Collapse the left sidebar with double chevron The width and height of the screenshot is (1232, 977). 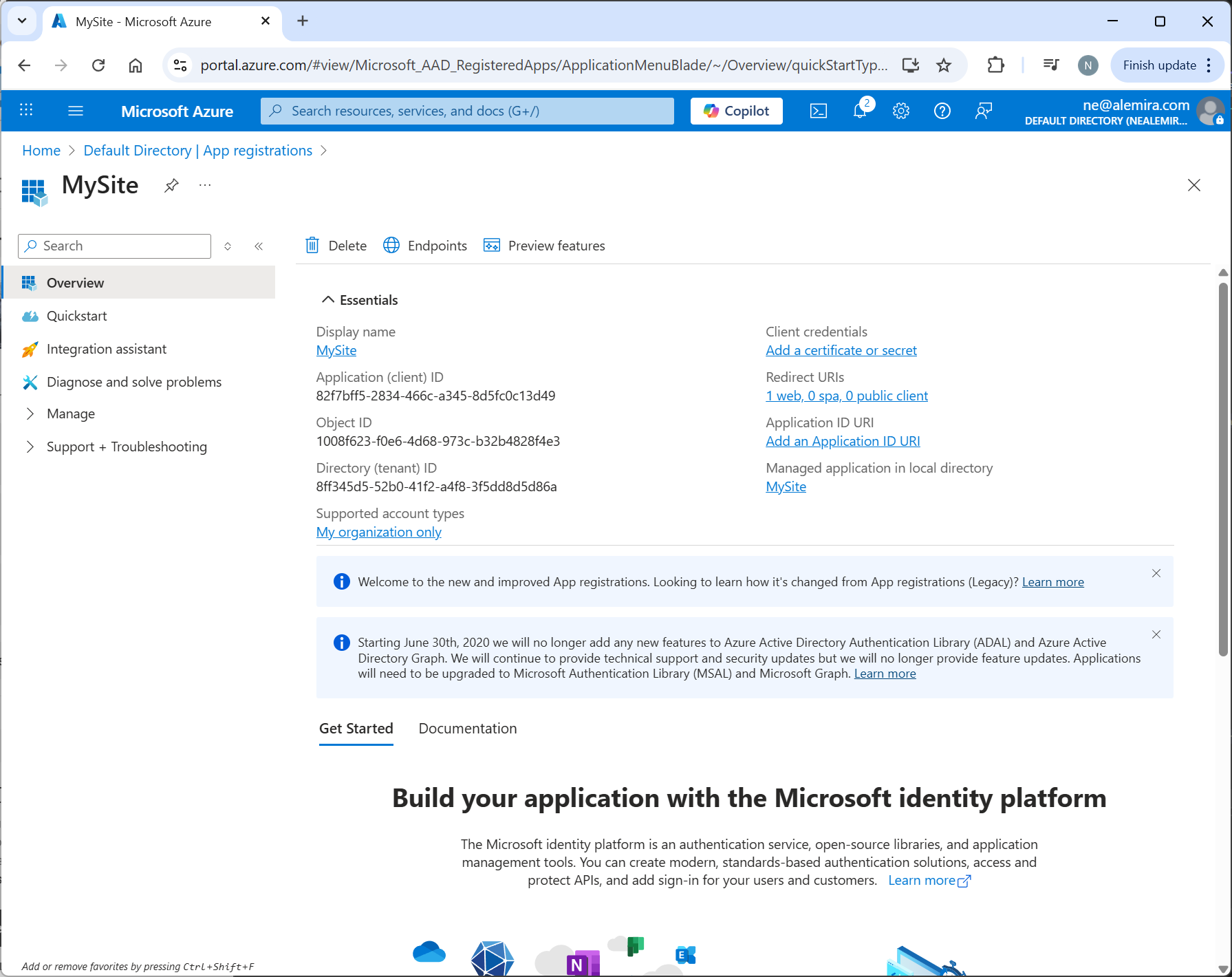[x=259, y=246]
